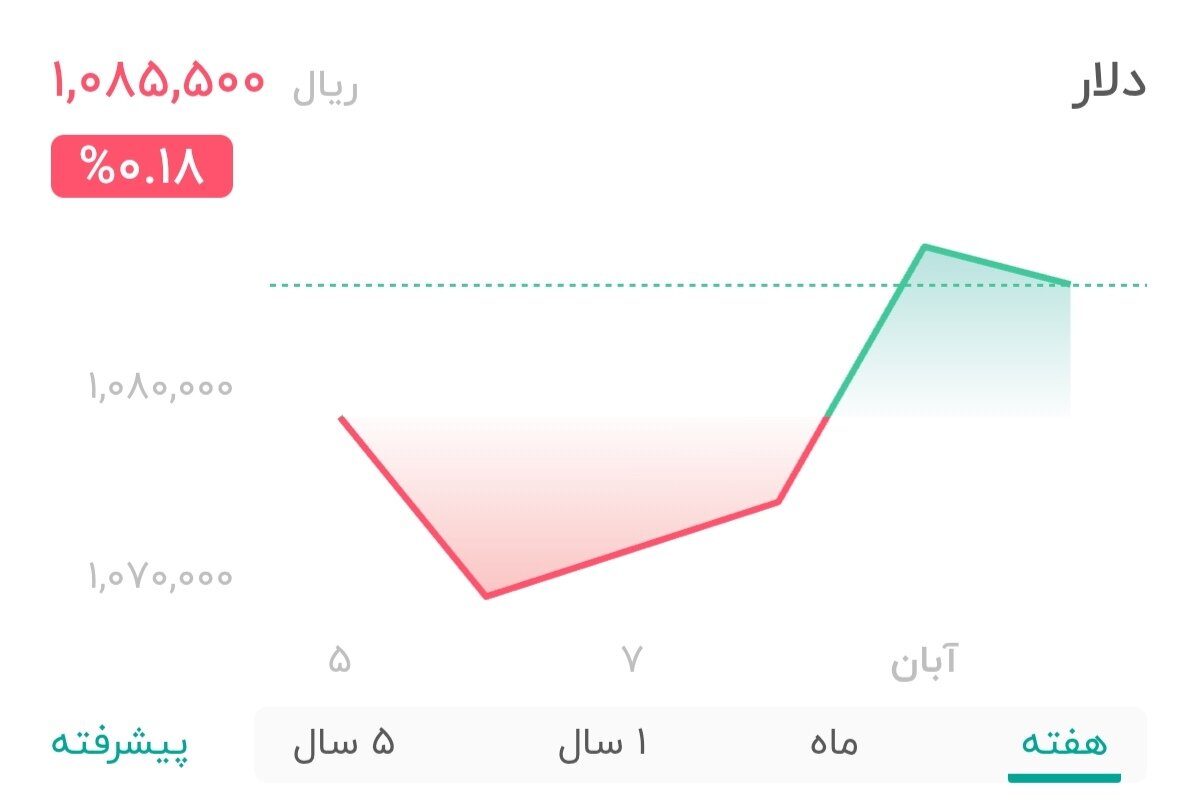Click the ۵ date label on axis
This screenshot has width=1198, height=807.
click(341, 659)
